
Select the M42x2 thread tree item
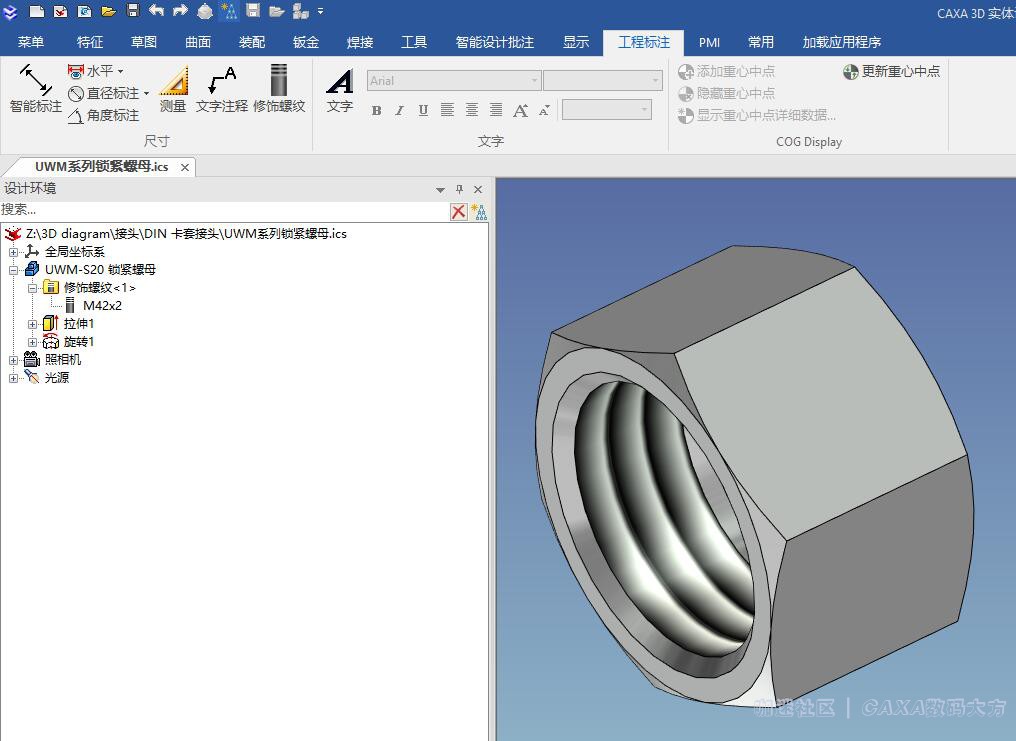click(x=102, y=306)
